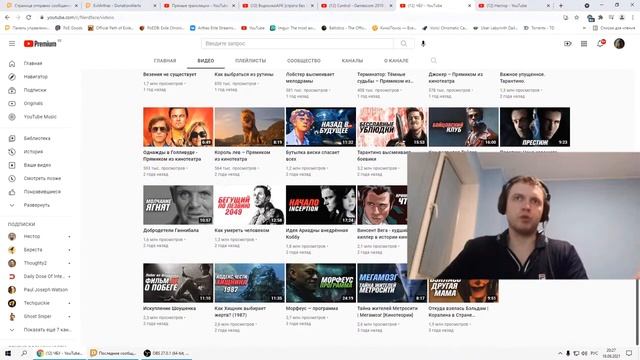Open Windows taskbar search
640x360 pixels.
coord(24,353)
